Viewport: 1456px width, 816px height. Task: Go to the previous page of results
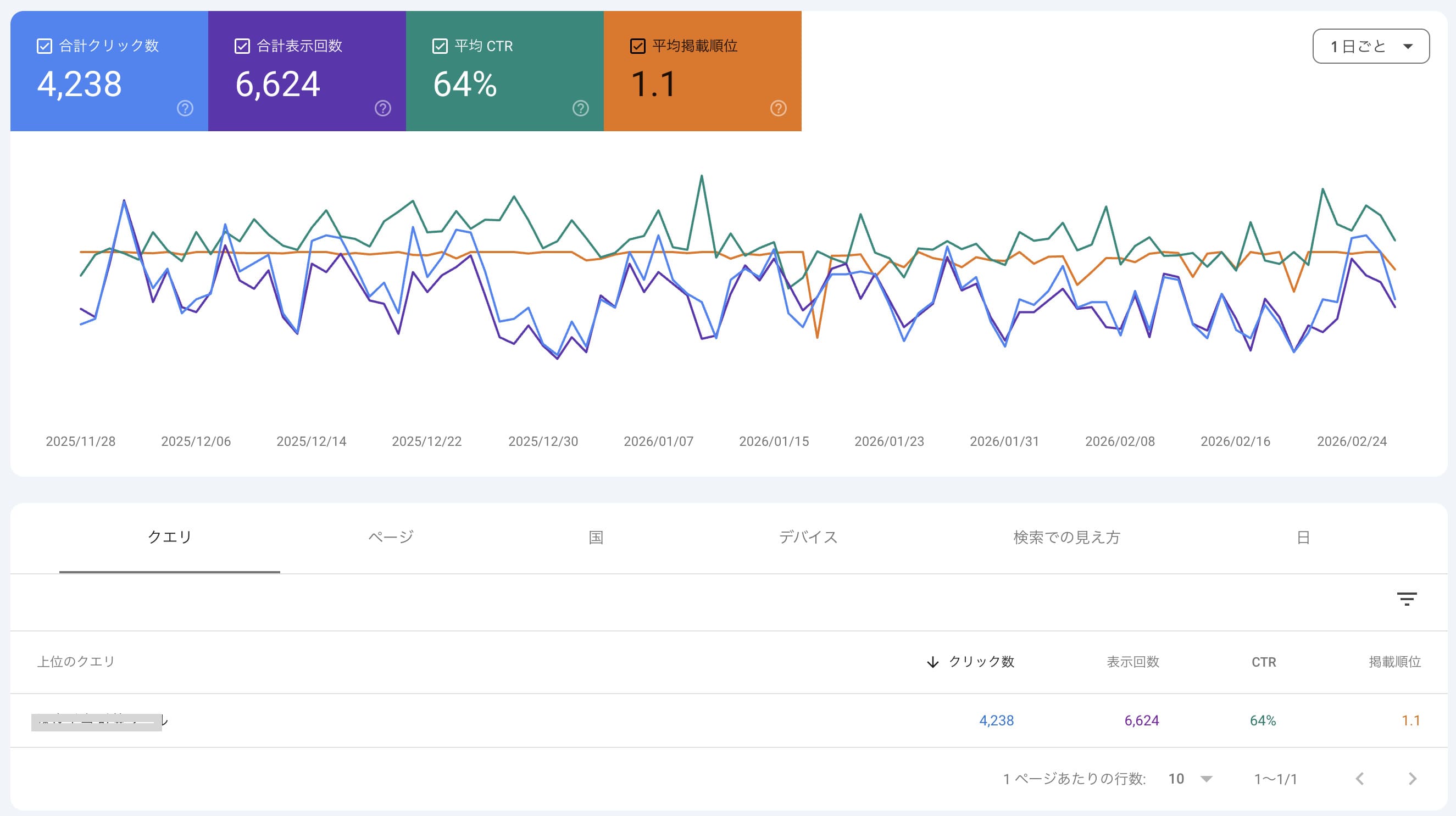[x=1360, y=778]
